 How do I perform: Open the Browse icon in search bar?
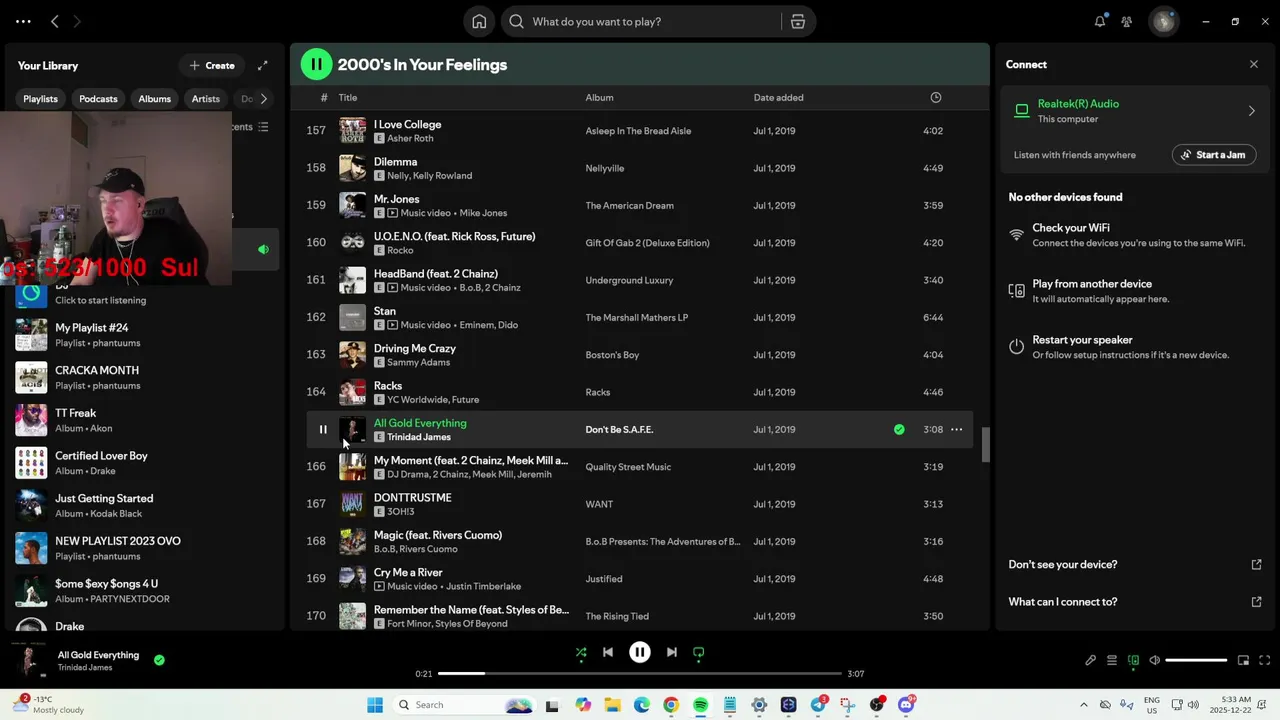point(798,21)
